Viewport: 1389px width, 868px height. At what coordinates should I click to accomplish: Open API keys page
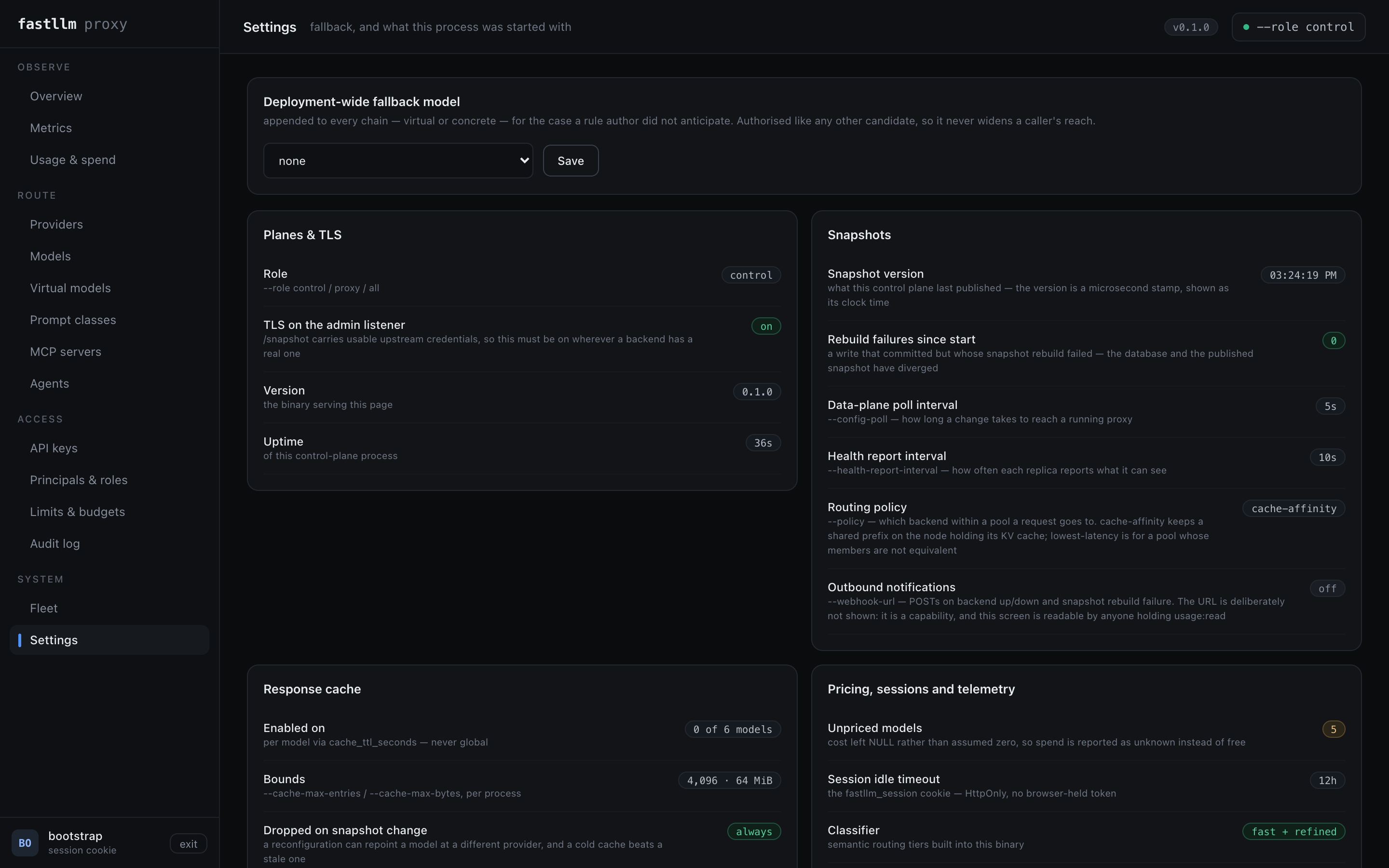click(109, 448)
